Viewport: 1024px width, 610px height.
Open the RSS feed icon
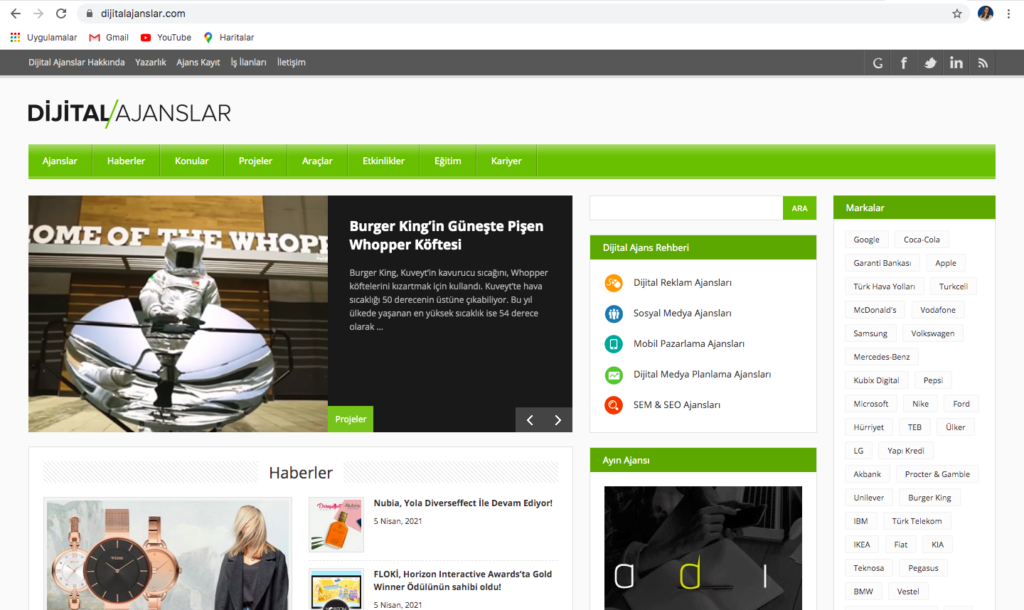coord(983,63)
